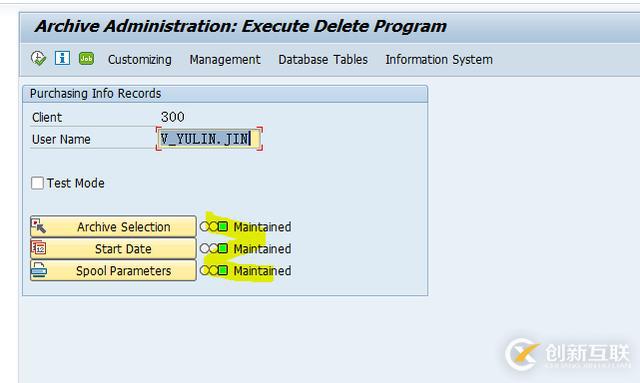The image size is (640, 383).
Task: Click the Archive Selection cursor icon
Action: 39,226
